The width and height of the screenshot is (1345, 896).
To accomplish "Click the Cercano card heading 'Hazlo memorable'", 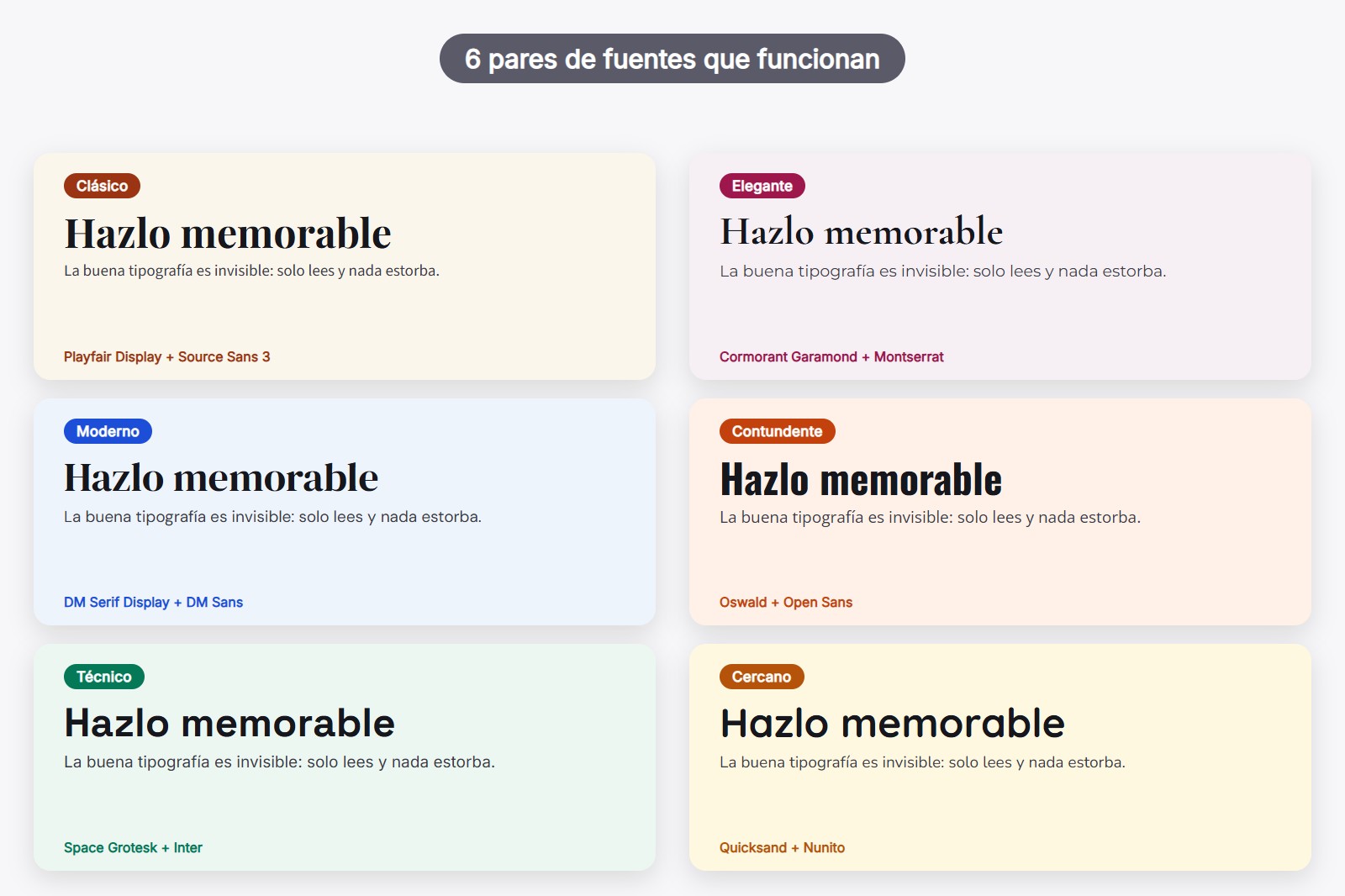I will (x=893, y=723).
